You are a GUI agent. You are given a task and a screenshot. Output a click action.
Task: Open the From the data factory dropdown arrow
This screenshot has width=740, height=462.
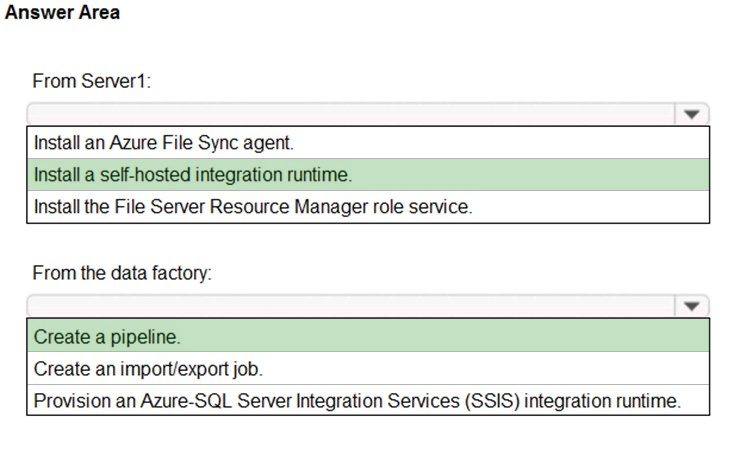691,306
